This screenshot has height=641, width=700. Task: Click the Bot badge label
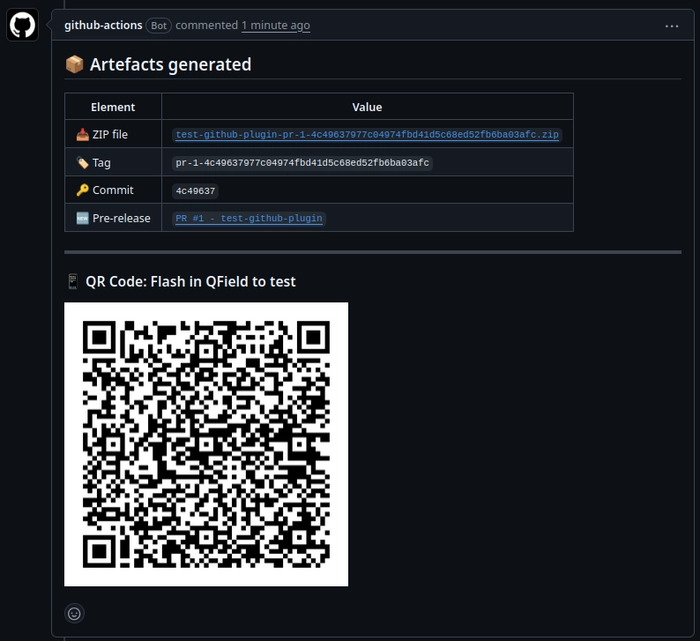(158, 25)
